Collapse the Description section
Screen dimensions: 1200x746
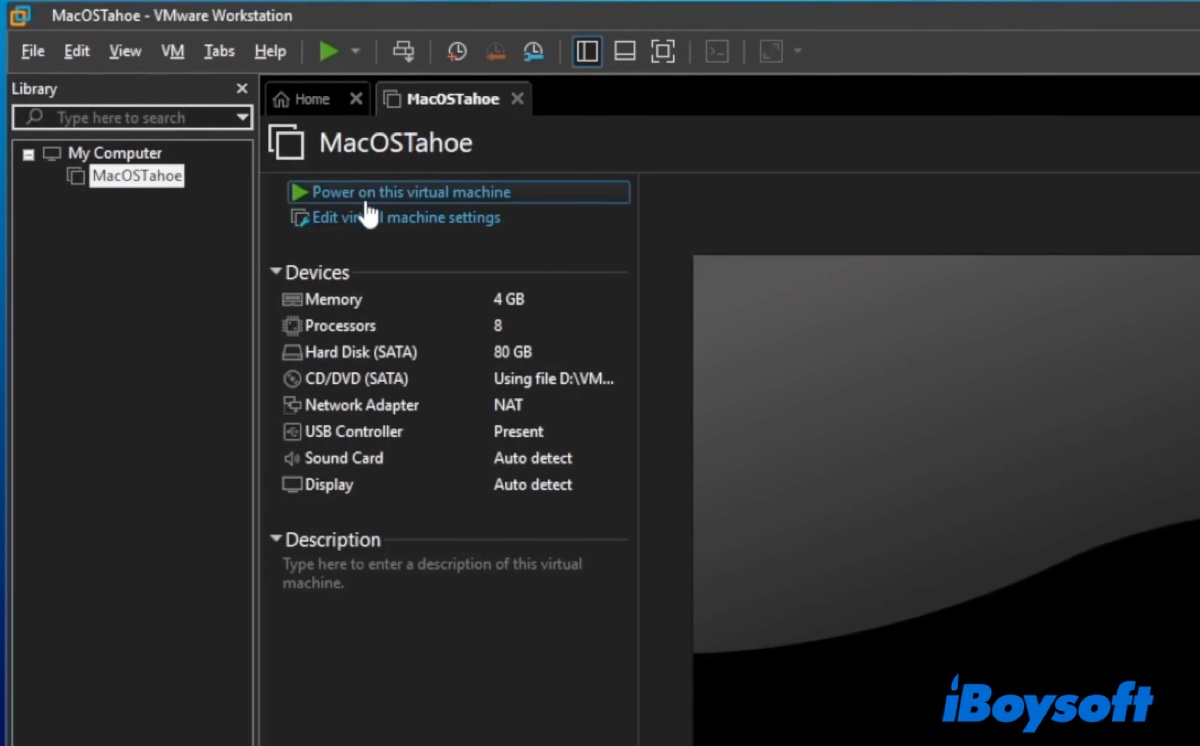[x=276, y=539]
